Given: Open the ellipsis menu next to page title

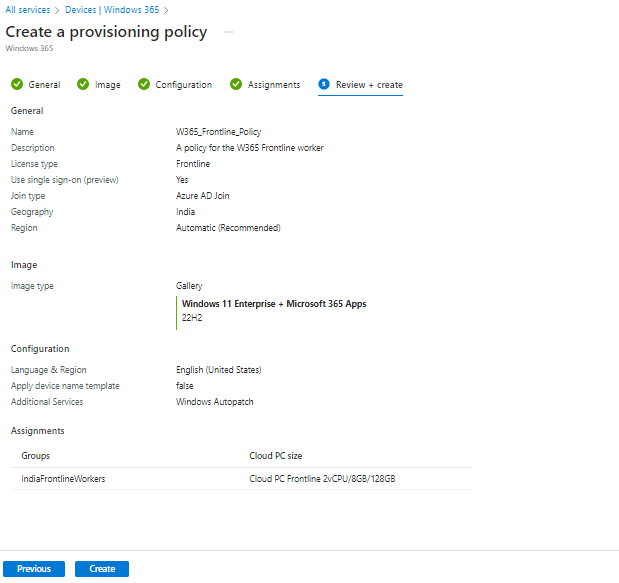Looking at the screenshot, I should [x=229, y=32].
